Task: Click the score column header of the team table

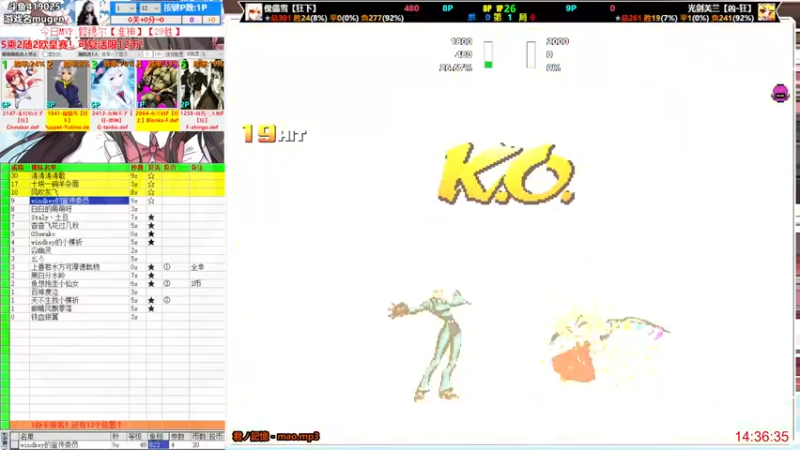Action: (x=17, y=167)
